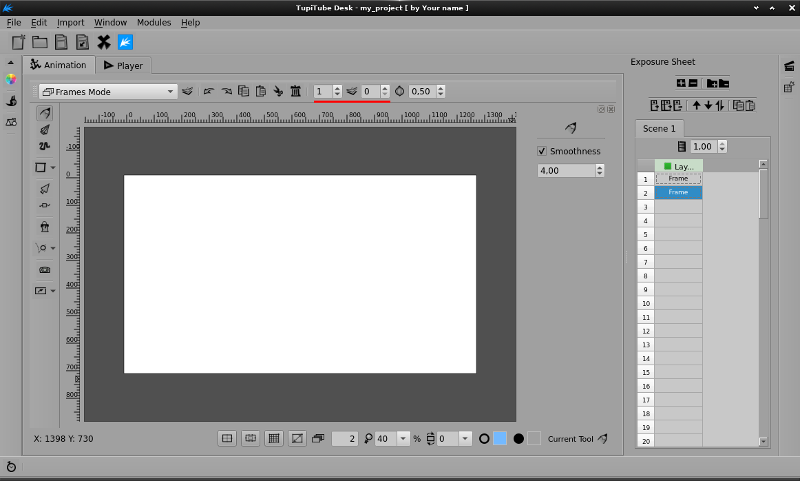Screen dimensions: 800x481
Task: Open the Import menu
Action: (x=70, y=22)
